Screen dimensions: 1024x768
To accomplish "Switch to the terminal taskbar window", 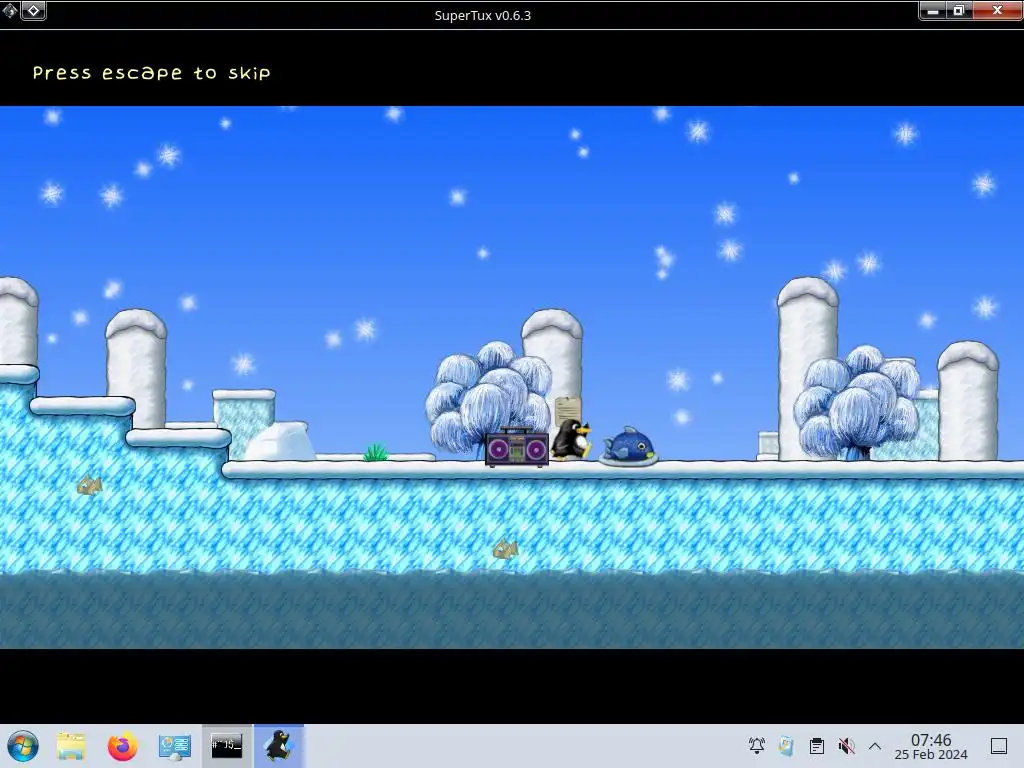I will 227,746.
